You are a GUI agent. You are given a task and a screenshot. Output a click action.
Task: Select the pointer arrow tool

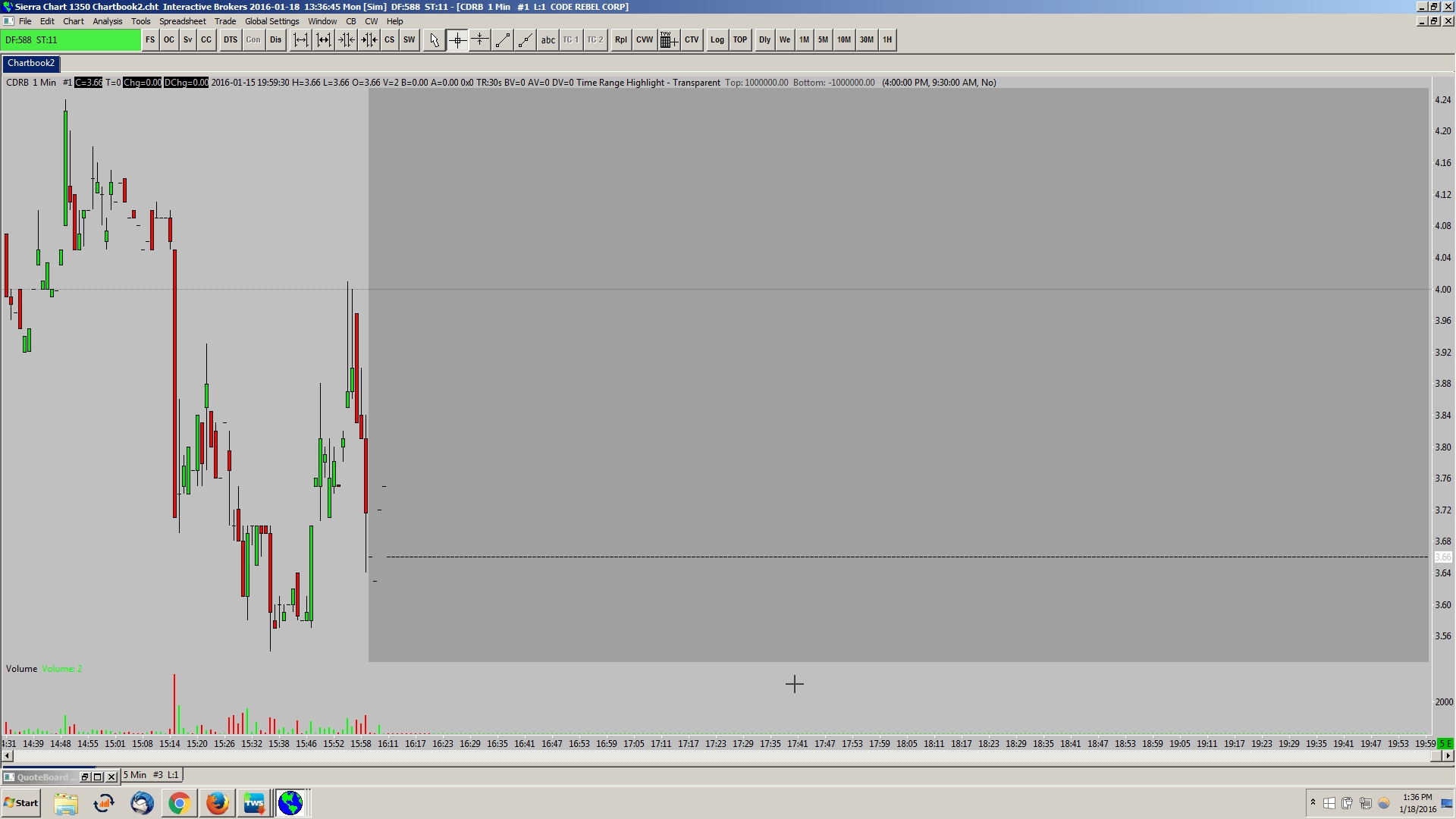point(434,40)
